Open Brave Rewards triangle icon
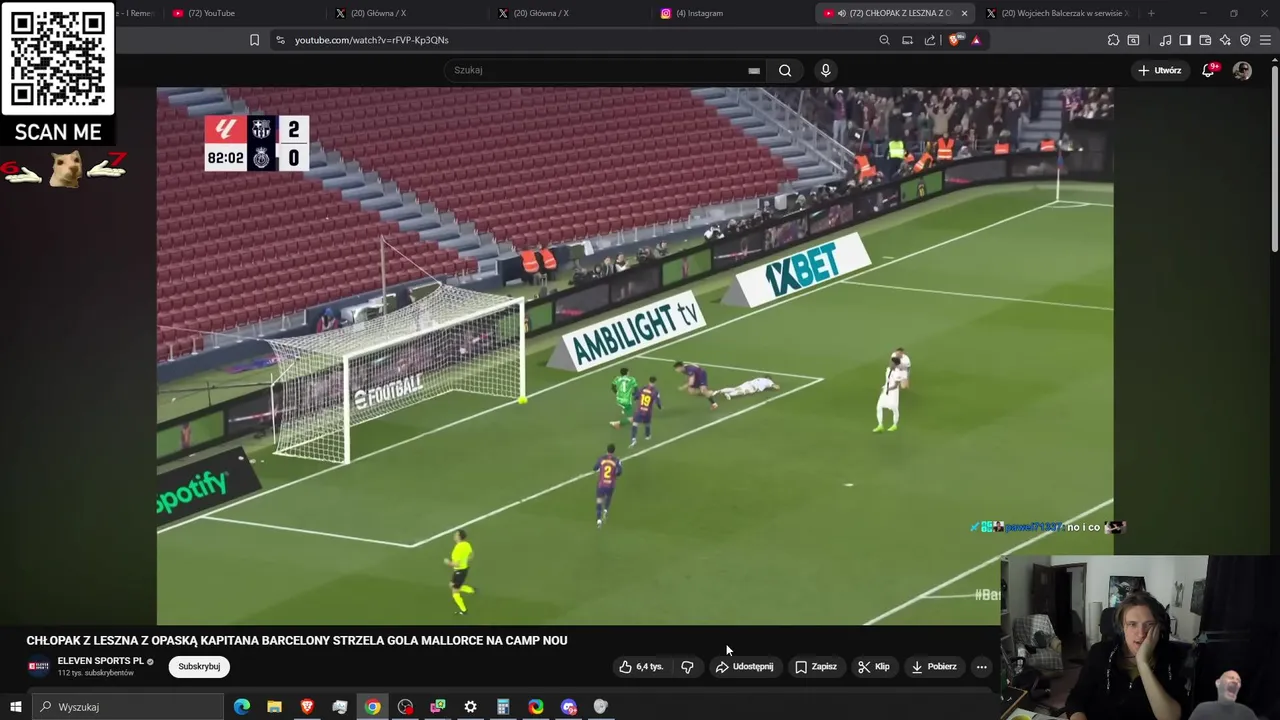 pyautogui.click(x=976, y=40)
